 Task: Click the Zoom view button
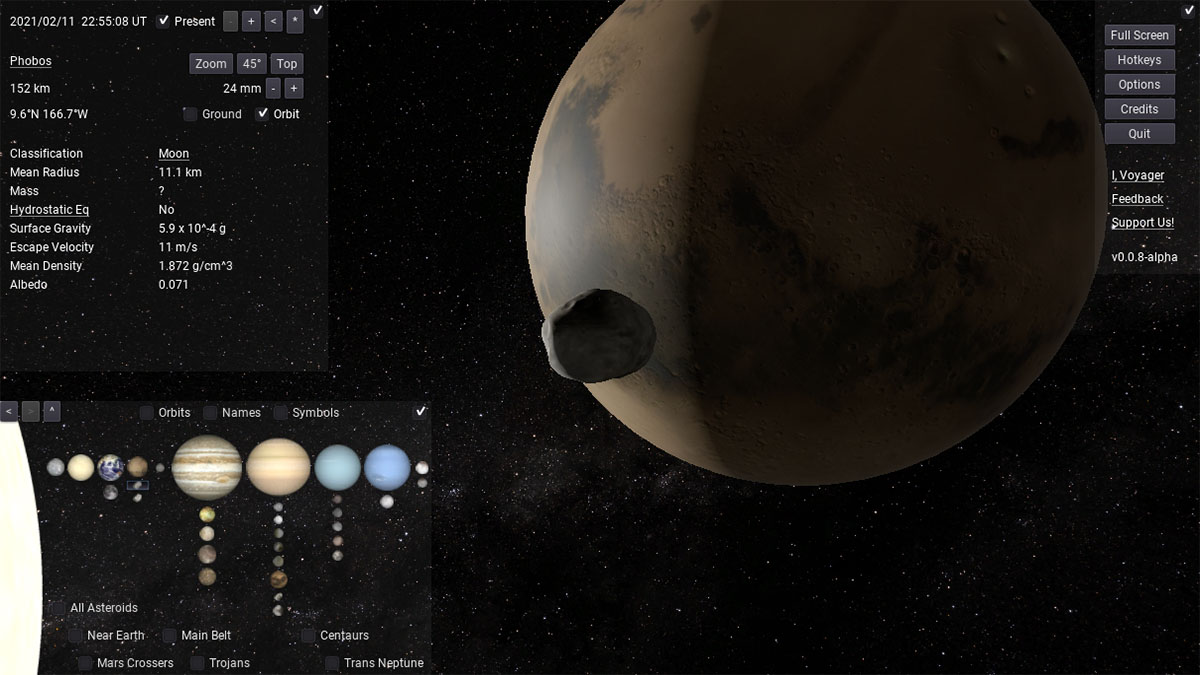tap(211, 63)
